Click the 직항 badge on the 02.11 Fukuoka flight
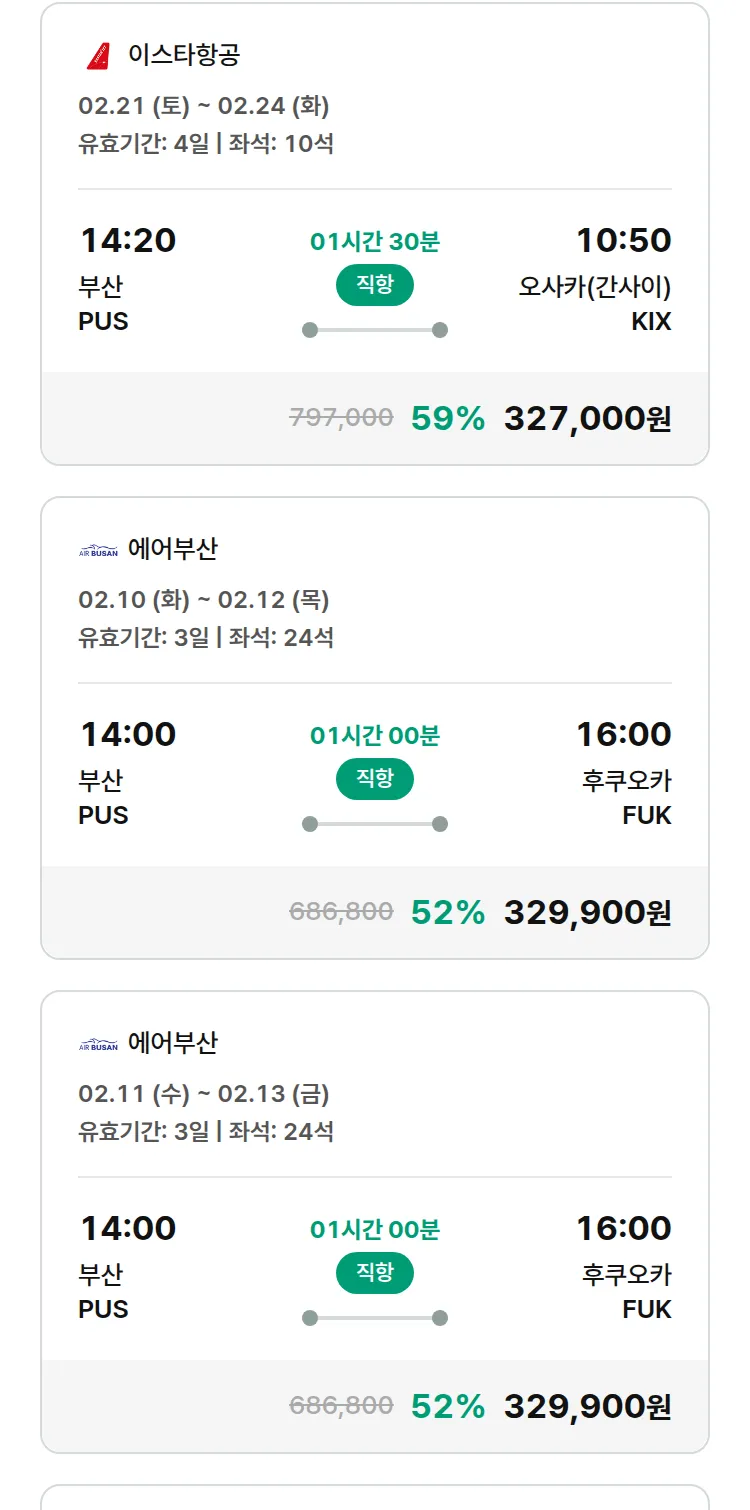The image size is (750, 1510). [374, 1273]
